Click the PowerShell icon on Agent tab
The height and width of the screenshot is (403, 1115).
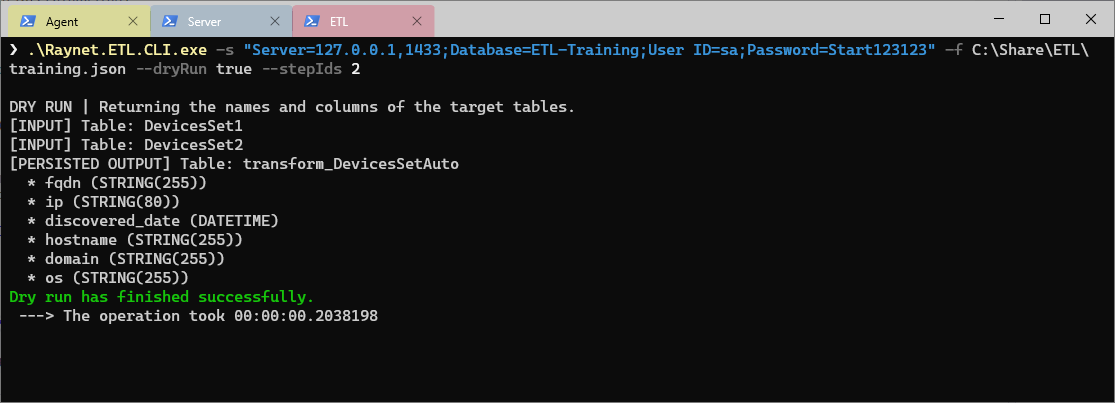(x=28, y=21)
